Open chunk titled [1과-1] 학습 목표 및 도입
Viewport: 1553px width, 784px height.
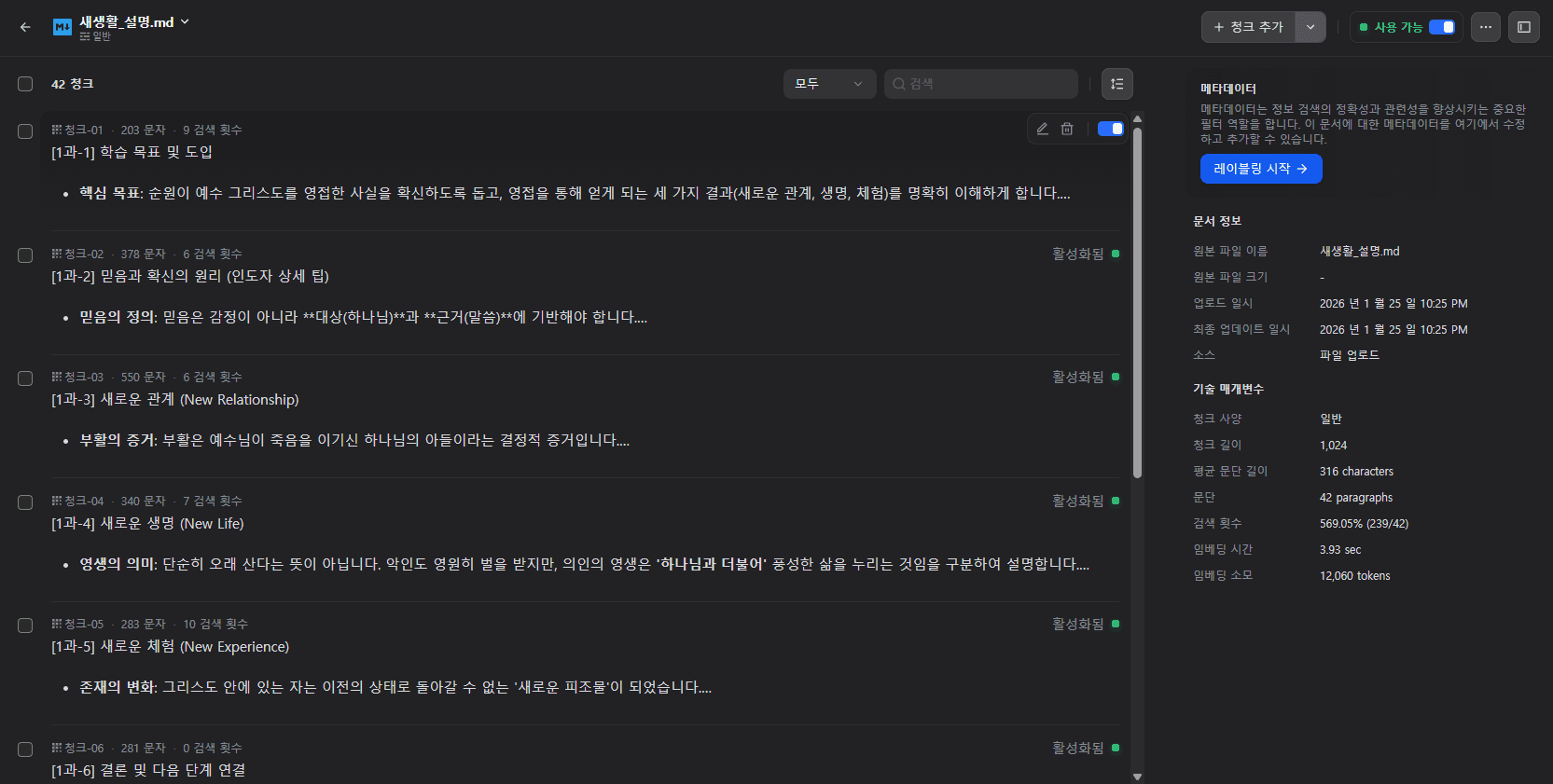132,152
